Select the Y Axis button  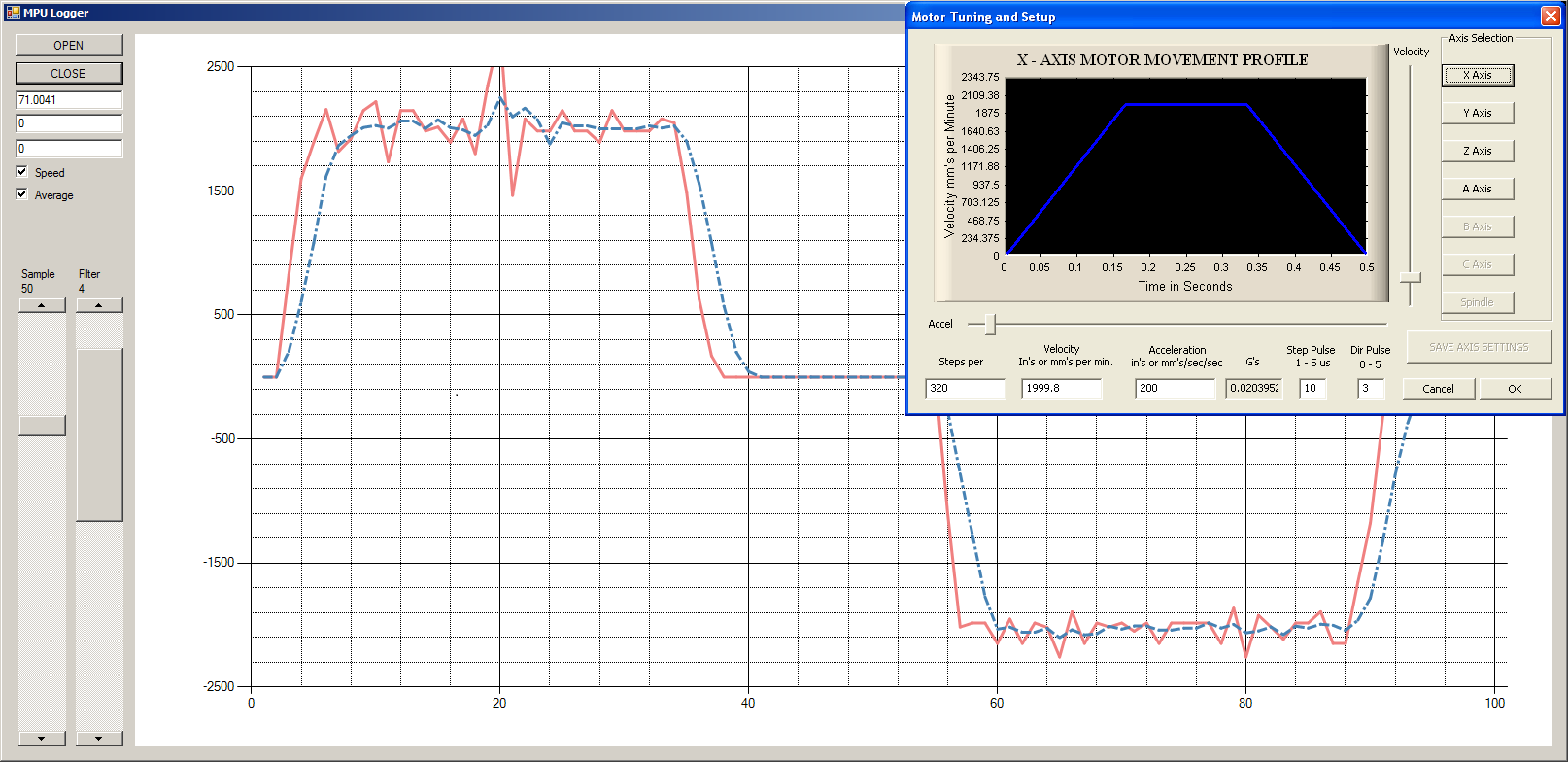pyautogui.click(x=1477, y=113)
